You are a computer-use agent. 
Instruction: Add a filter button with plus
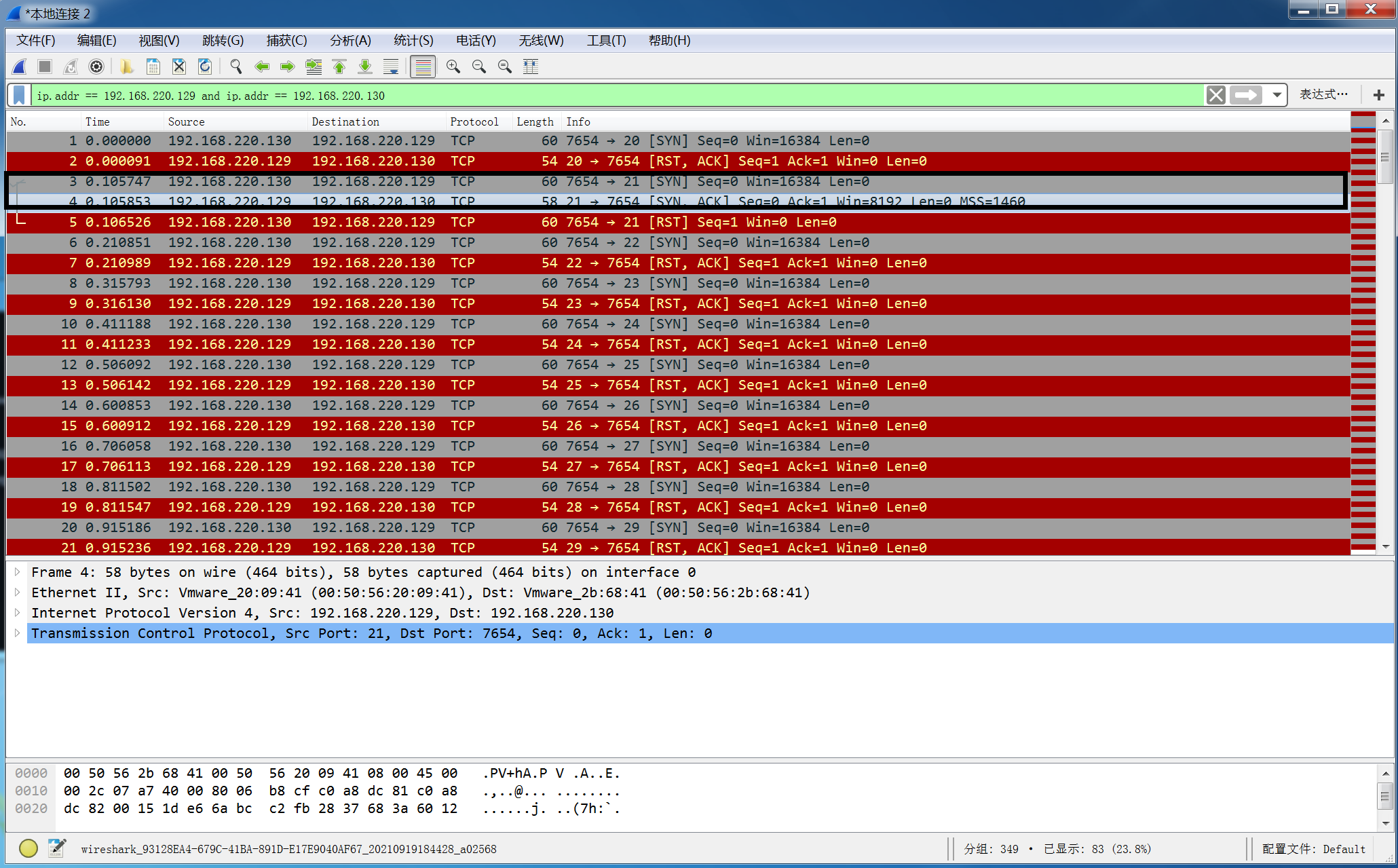click(1378, 95)
